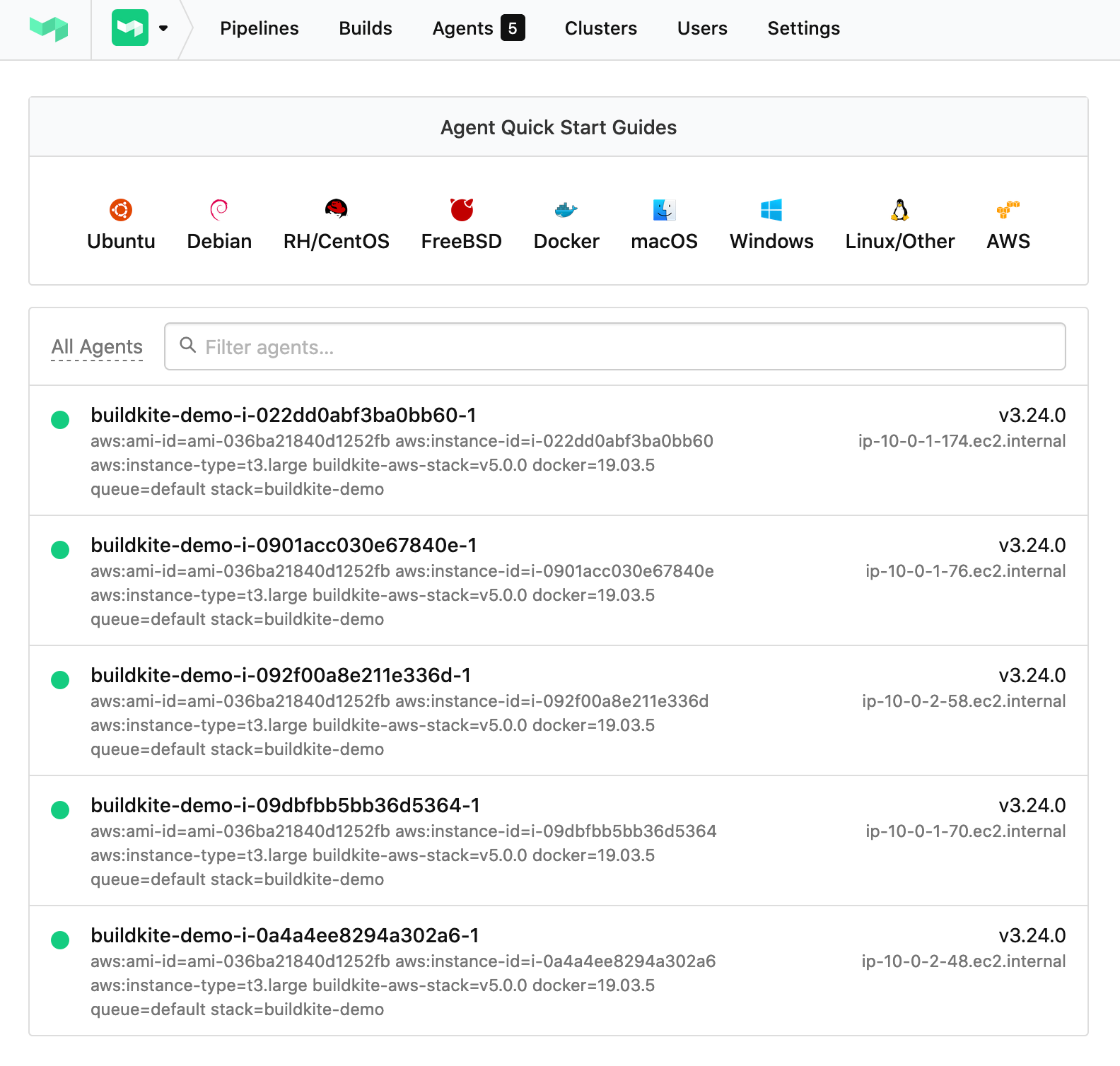Viewport: 1120px width, 1066px height.
Task: Click the Ubuntu logo icon
Action: (121, 210)
